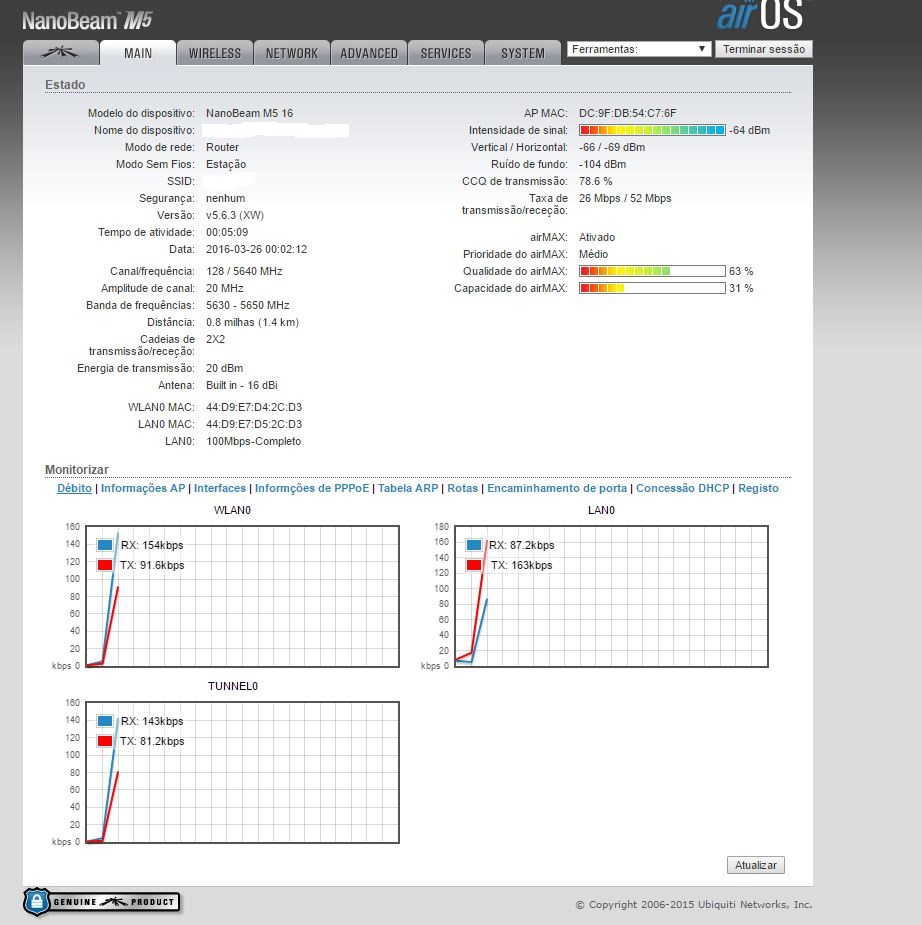The height and width of the screenshot is (925, 922).
Task: Click the TUNNEL0 TX red legend swatch
Action: [x=105, y=740]
